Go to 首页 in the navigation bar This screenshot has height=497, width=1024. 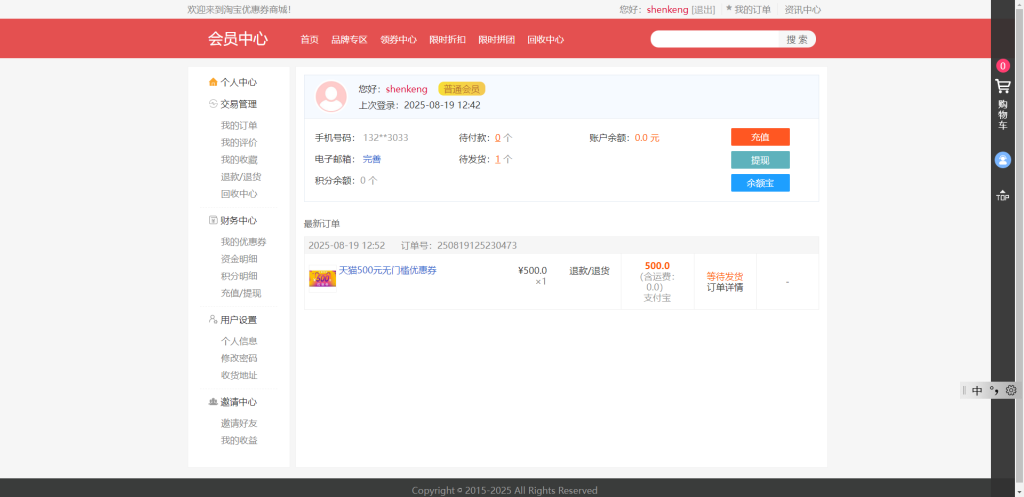pos(310,40)
